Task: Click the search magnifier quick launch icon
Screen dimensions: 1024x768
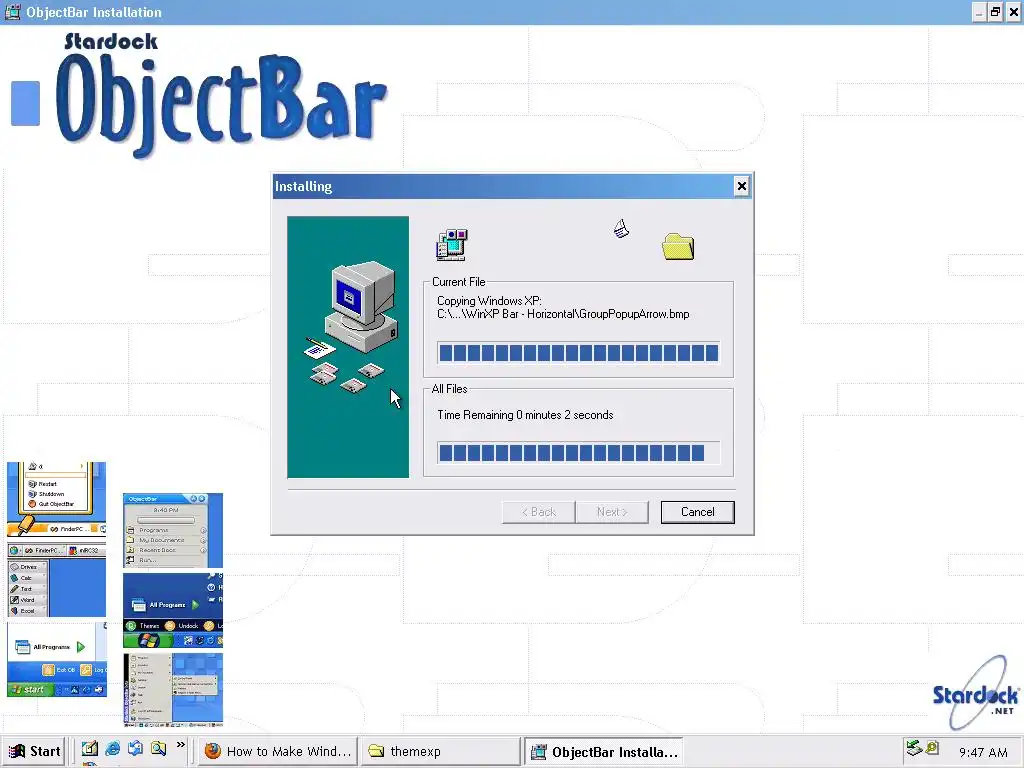Action: pyautogui.click(x=158, y=748)
